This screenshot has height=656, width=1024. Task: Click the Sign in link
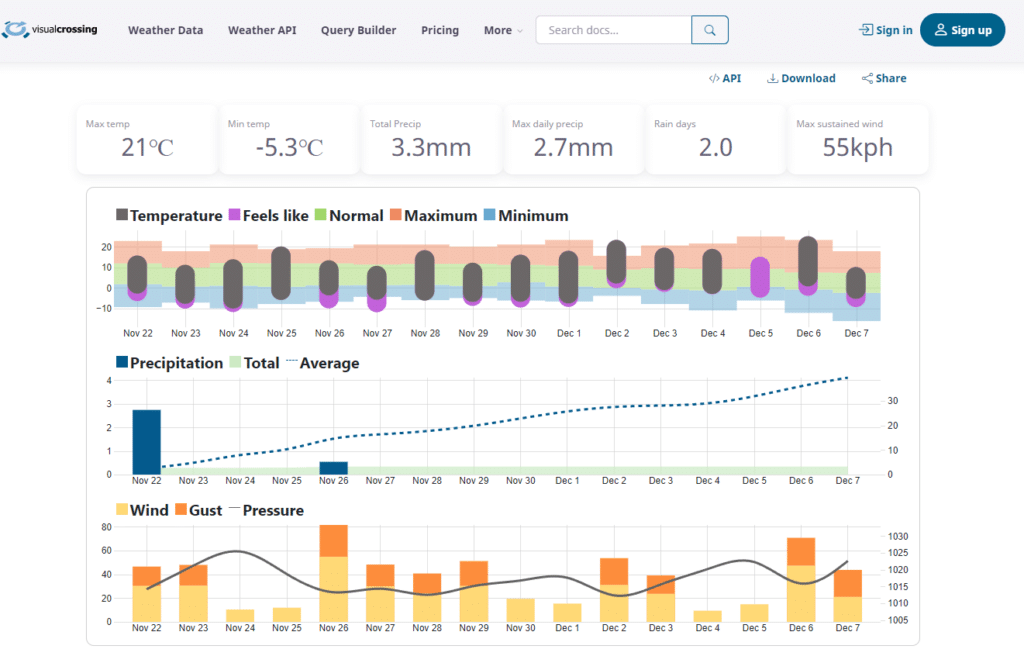point(886,30)
